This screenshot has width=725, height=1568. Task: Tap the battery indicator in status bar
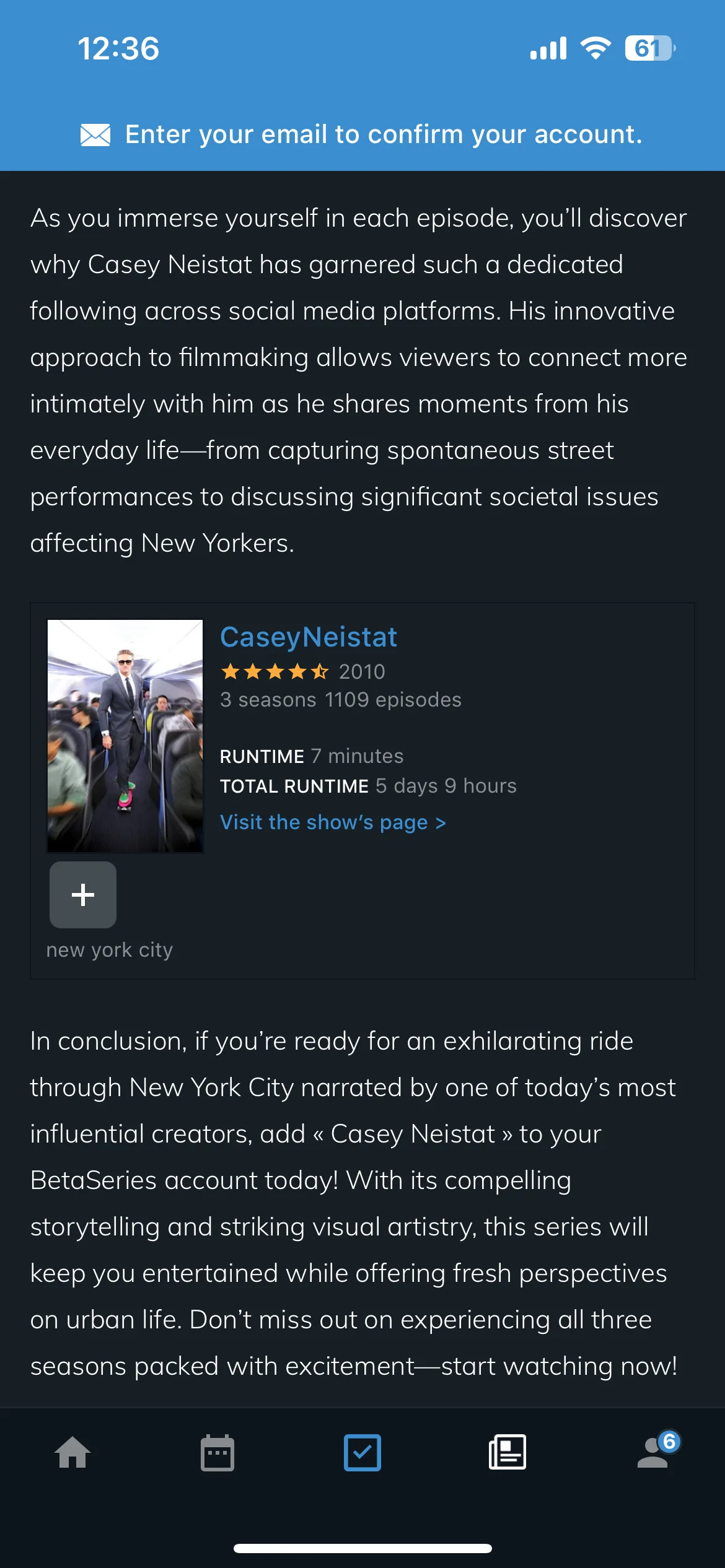point(650,48)
